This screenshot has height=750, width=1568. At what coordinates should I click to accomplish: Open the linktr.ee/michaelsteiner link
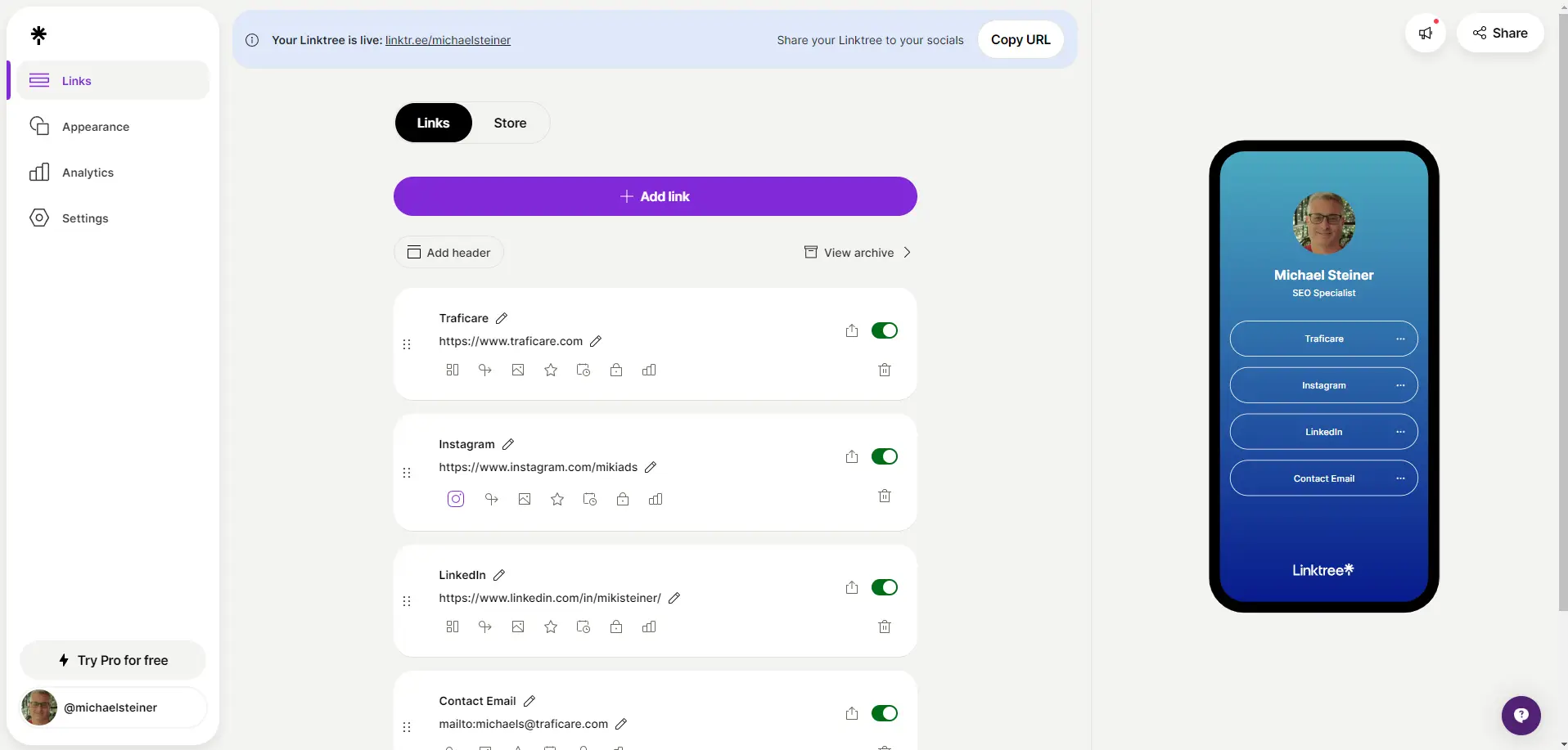(x=448, y=40)
